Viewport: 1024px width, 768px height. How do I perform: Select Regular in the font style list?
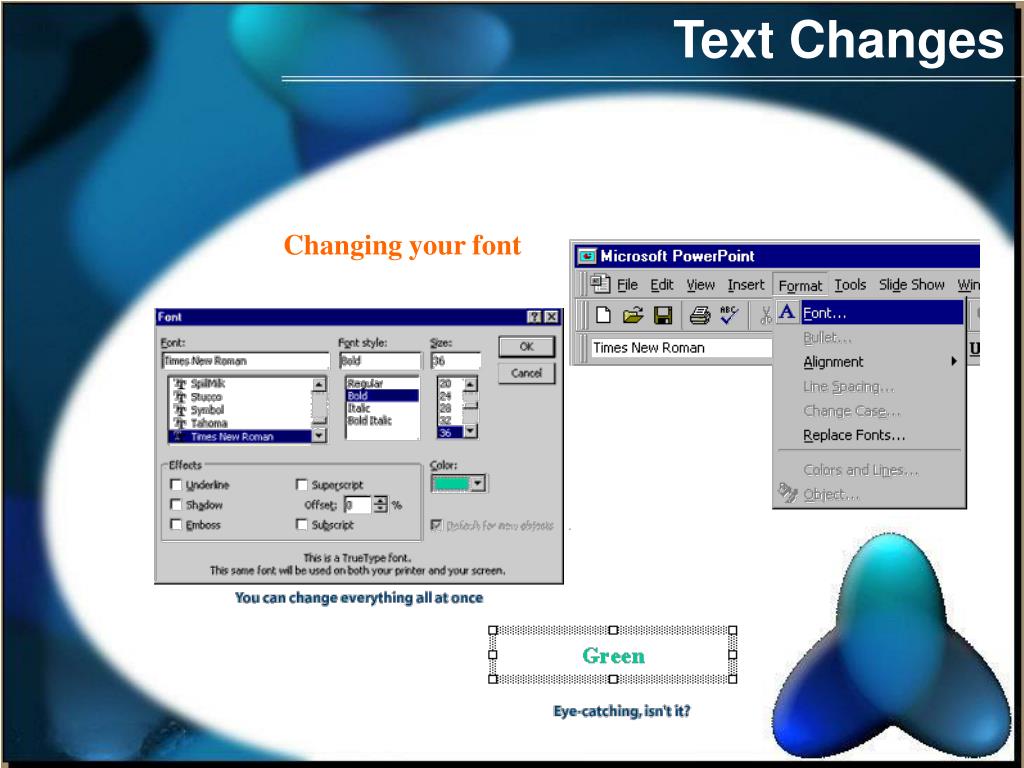tap(382, 383)
